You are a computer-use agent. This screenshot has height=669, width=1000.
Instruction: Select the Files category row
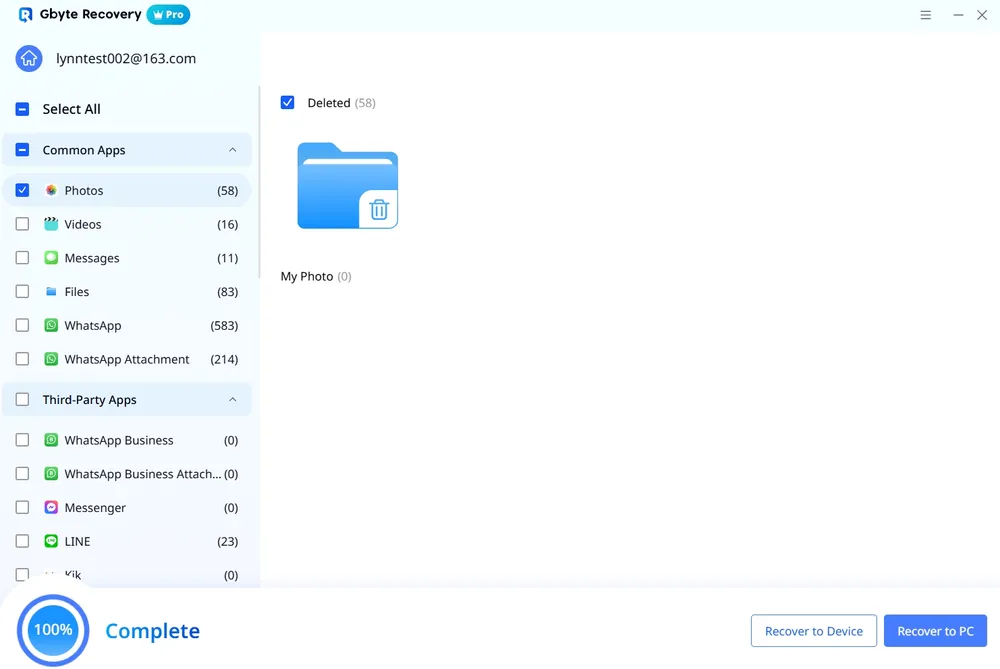127,291
